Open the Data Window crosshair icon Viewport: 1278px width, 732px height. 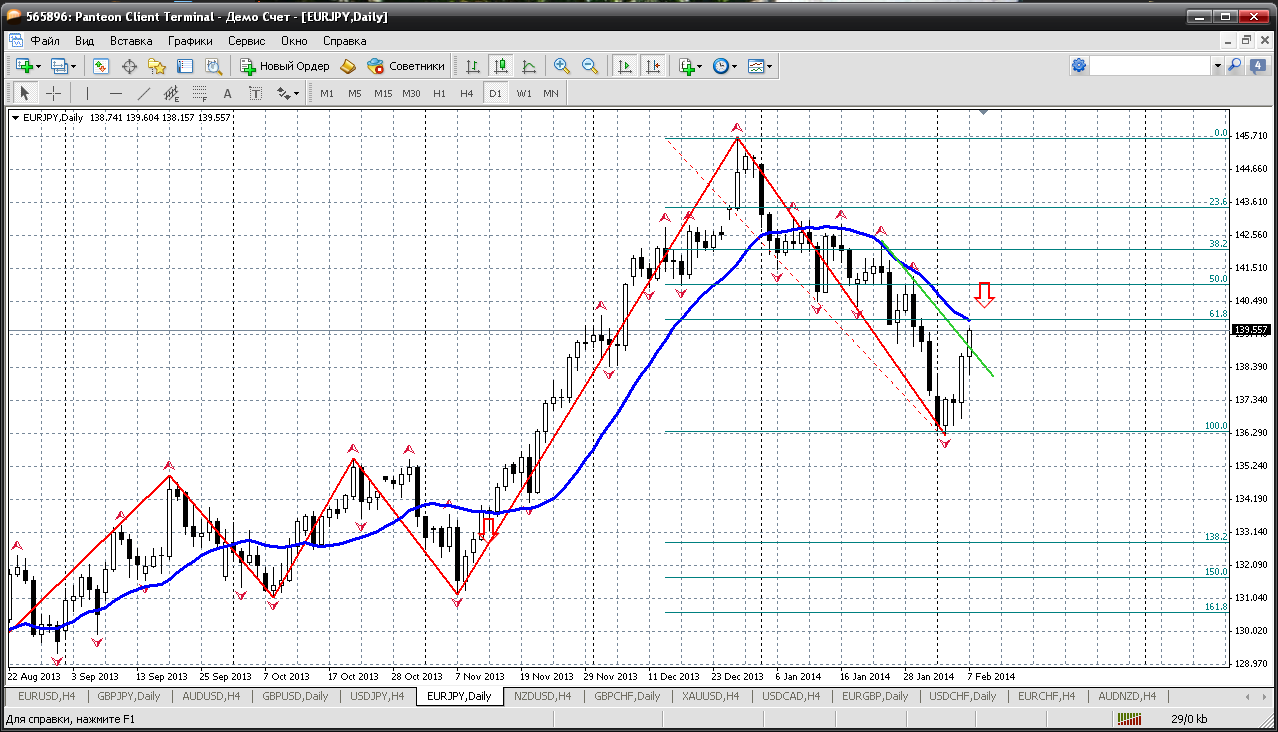point(129,66)
